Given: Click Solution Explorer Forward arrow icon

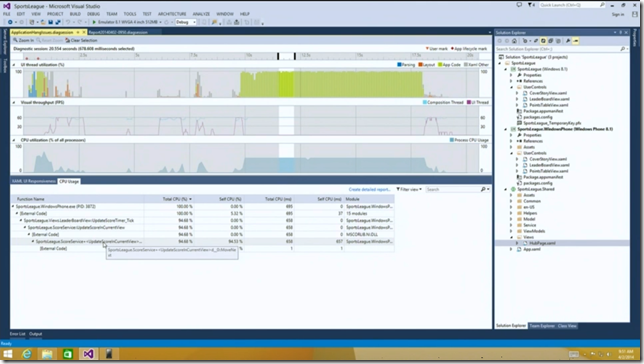Looking at the screenshot, I should click(x=506, y=41).
